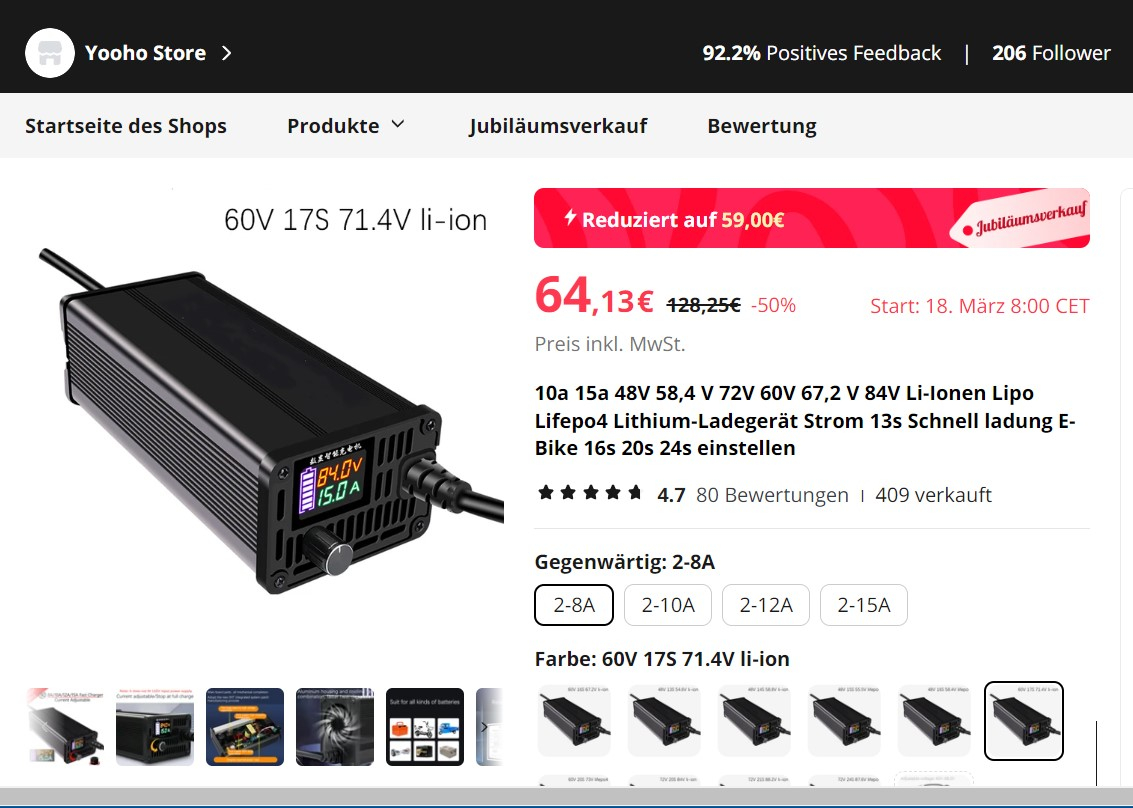
Task: Select the 2-10A current option
Action: pyautogui.click(x=668, y=605)
